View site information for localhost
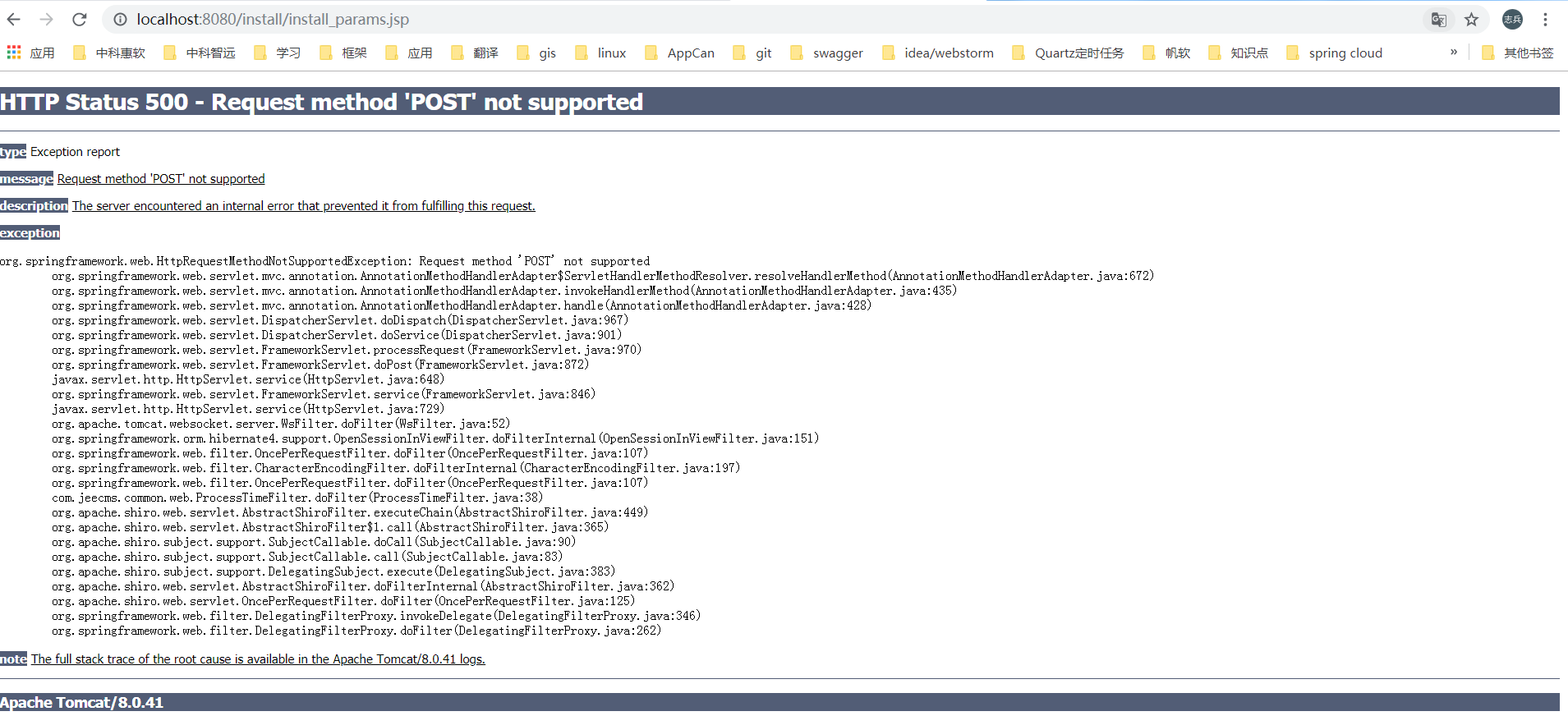1568x716 pixels. (x=120, y=20)
